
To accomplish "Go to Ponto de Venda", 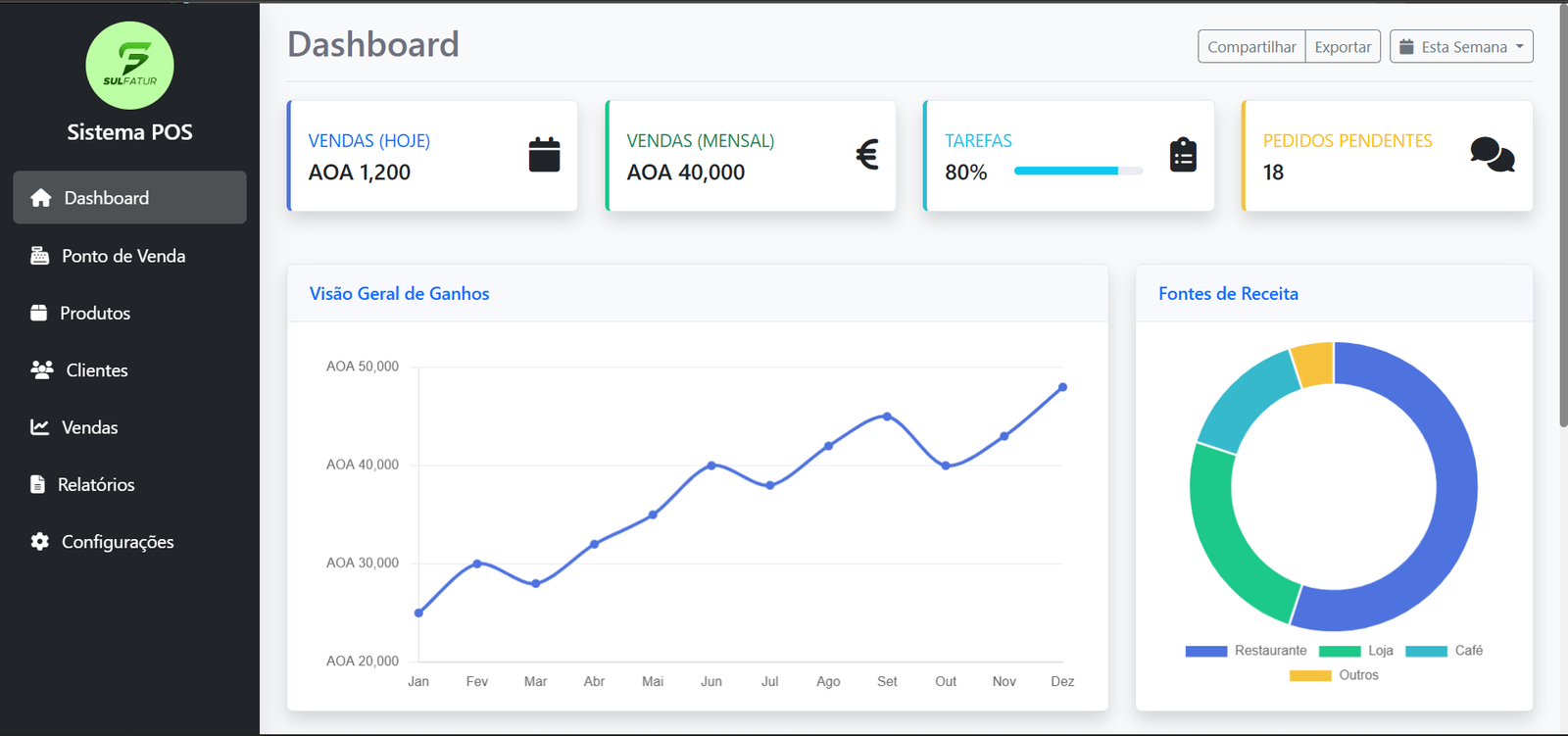I will coord(129,256).
